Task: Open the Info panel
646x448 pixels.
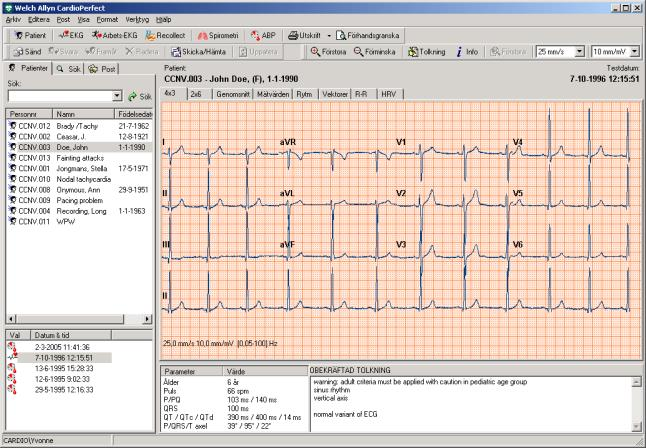Action: [x=467, y=52]
